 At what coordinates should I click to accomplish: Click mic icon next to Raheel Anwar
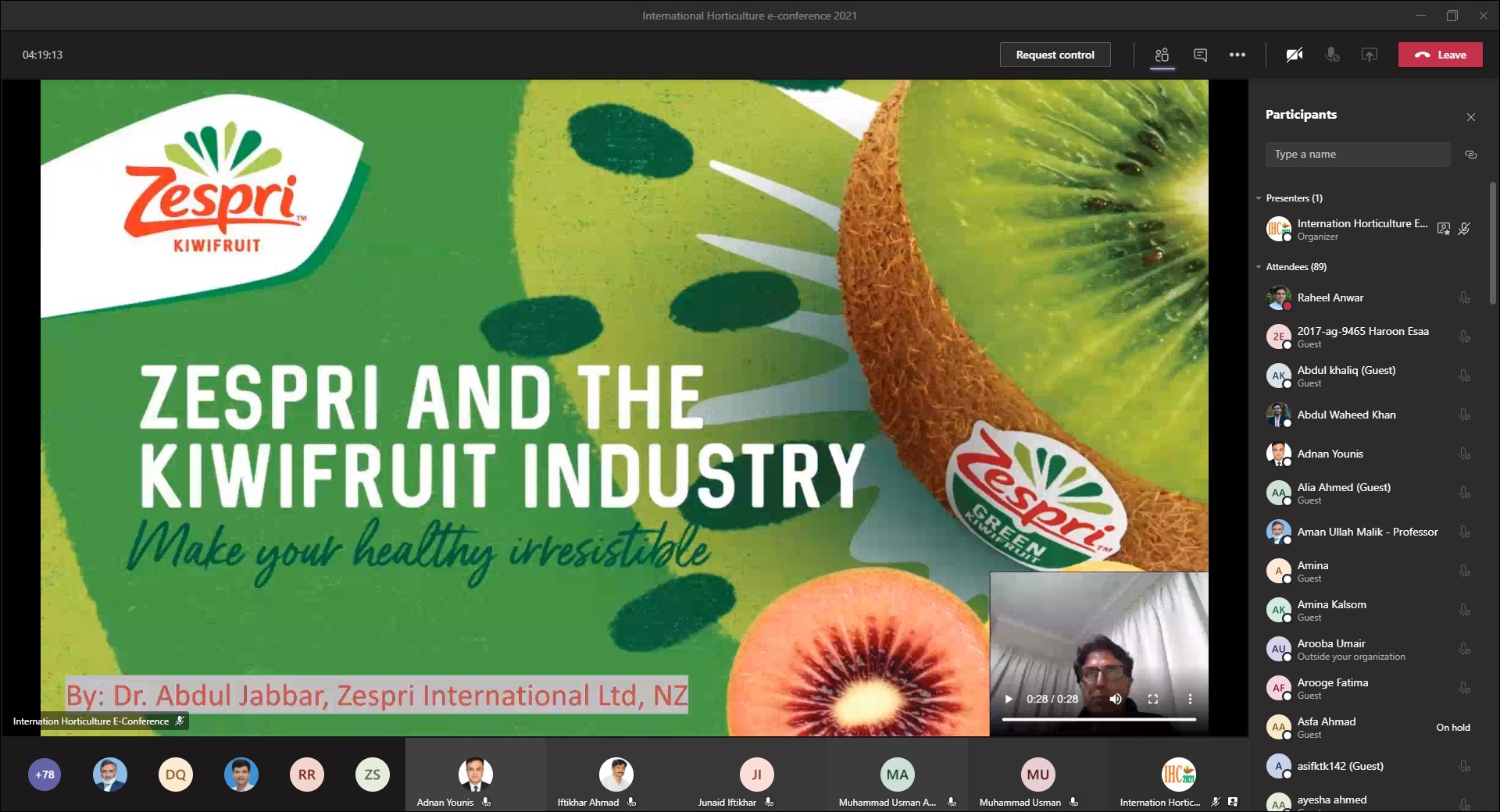coord(1465,297)
